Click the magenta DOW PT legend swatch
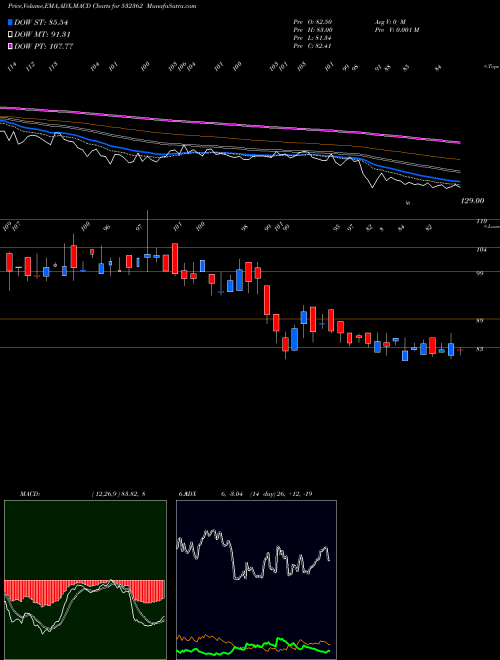 pyautogui.click(x=10, y=46)
